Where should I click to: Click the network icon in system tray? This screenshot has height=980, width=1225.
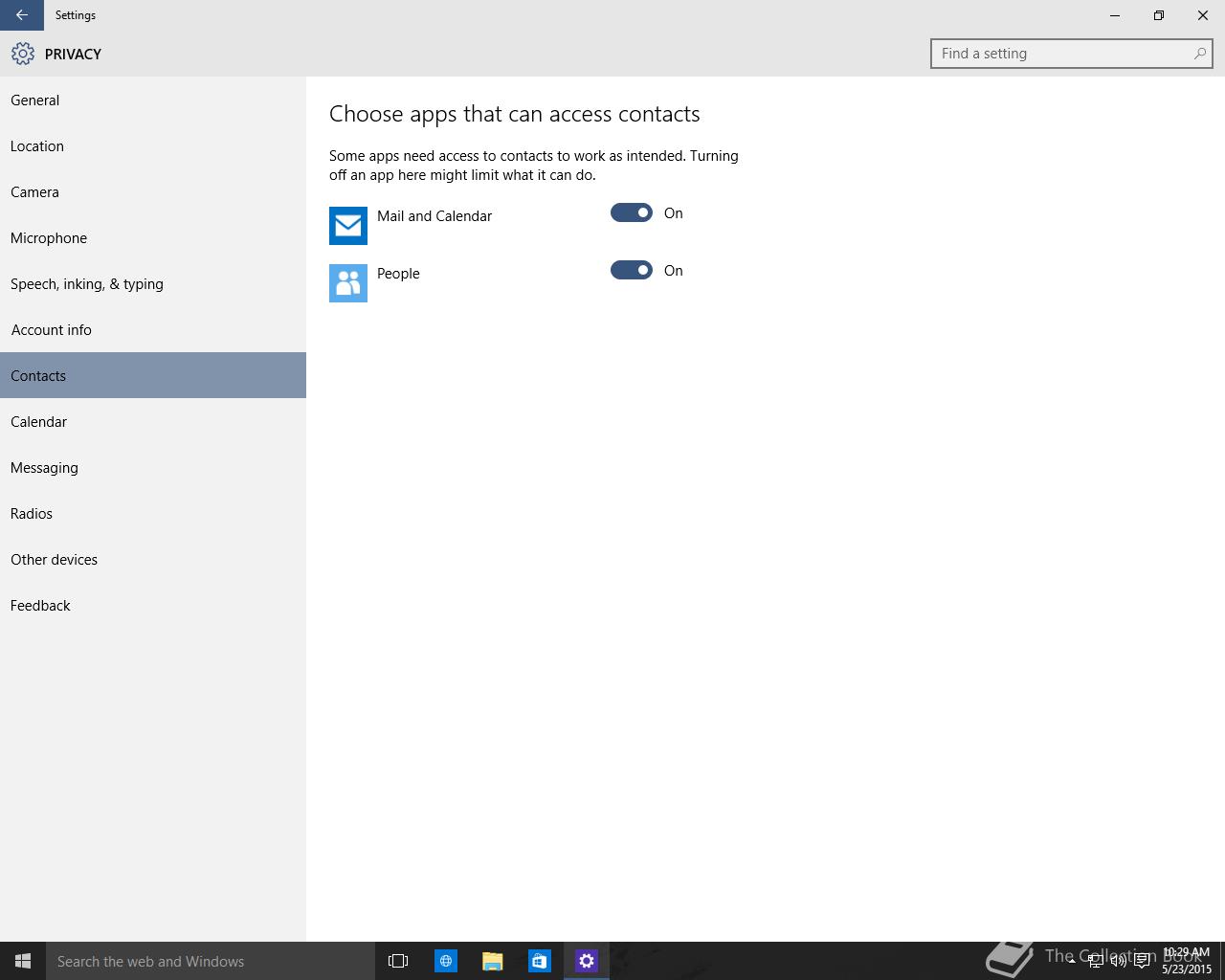coord(1096,961)
